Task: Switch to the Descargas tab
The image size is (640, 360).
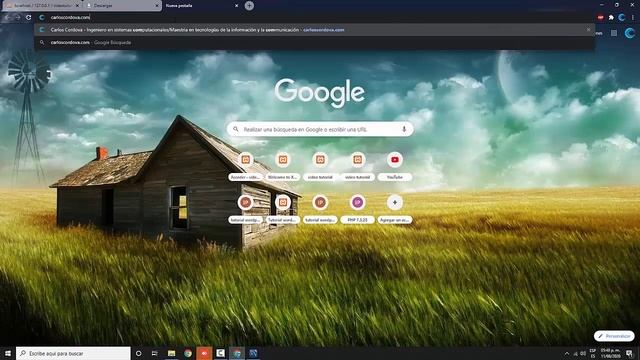Action: (x=122, y=6)
